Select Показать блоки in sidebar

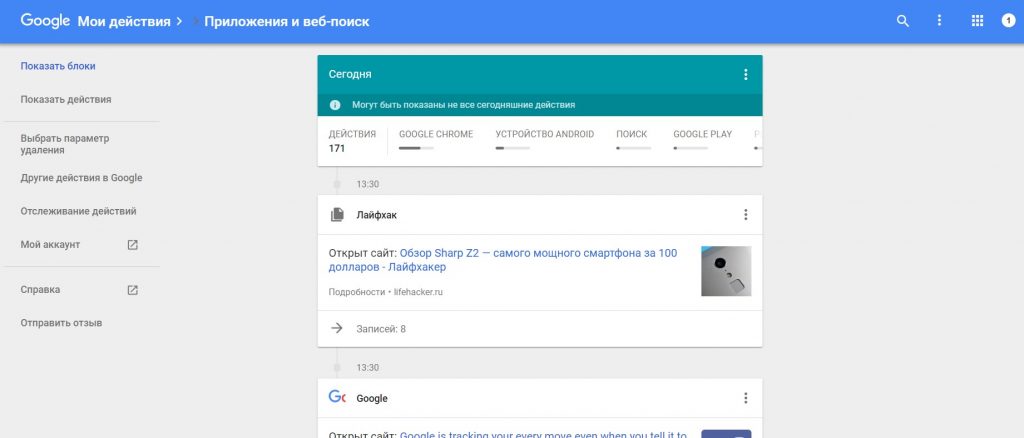tap(57, 66)
